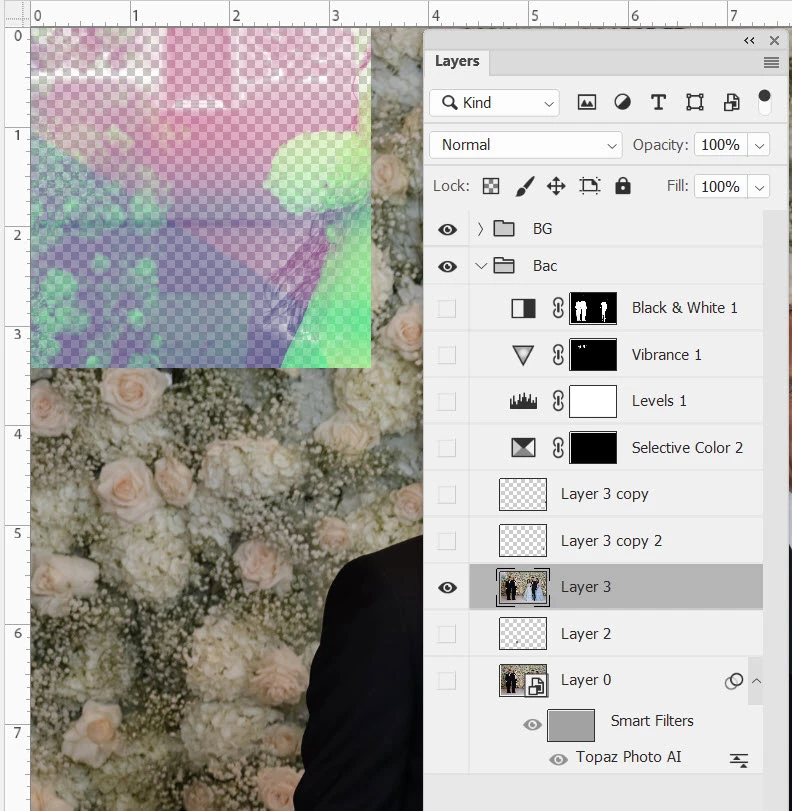Lock artboard nesting icon
792x811 pixels.
click(x=589, y=186)
